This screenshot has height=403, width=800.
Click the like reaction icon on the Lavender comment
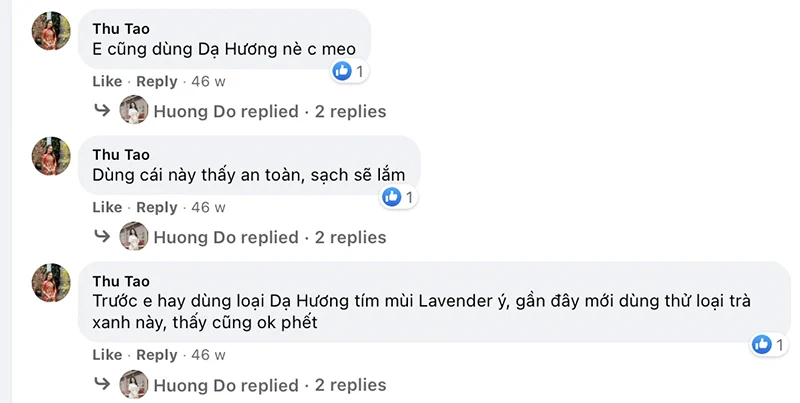point(761,344)
